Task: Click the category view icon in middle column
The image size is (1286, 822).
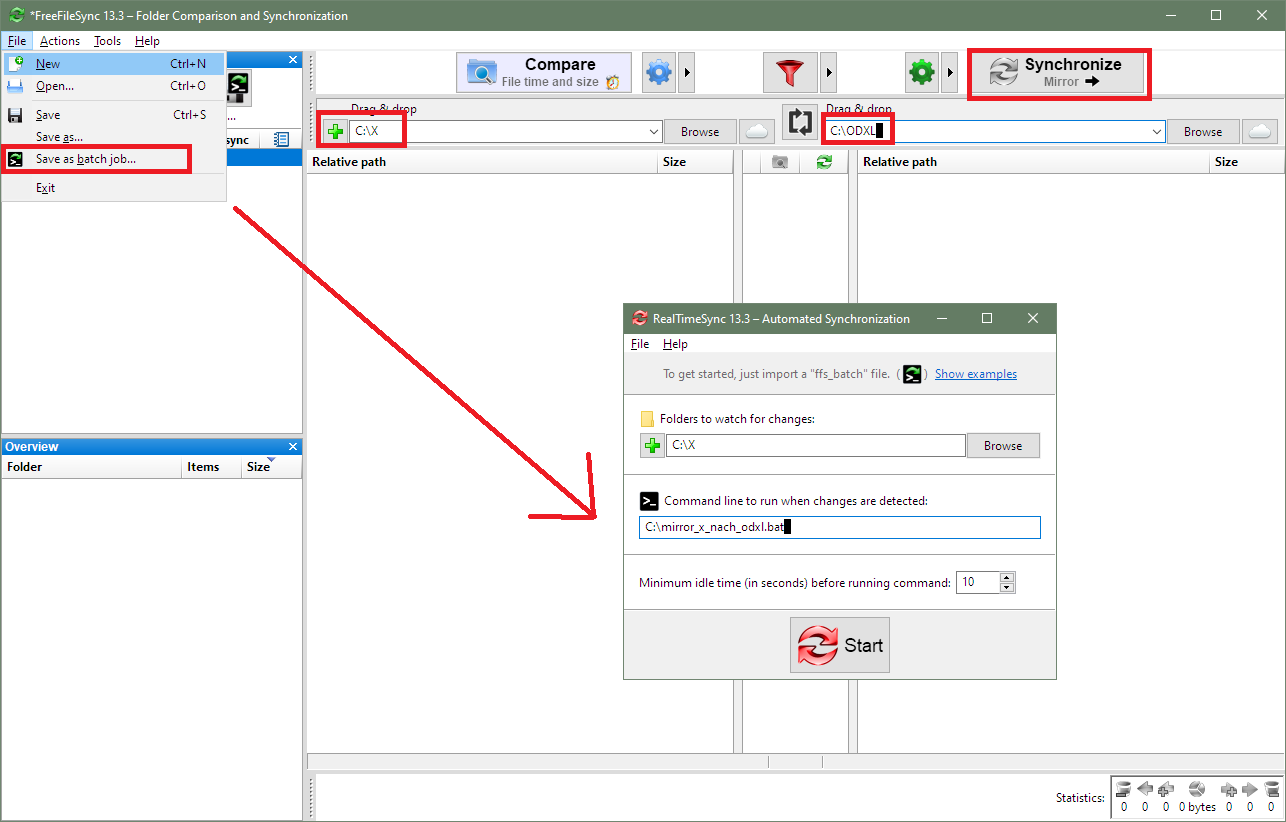Action: pyautogui.click(x=780, y=162)
